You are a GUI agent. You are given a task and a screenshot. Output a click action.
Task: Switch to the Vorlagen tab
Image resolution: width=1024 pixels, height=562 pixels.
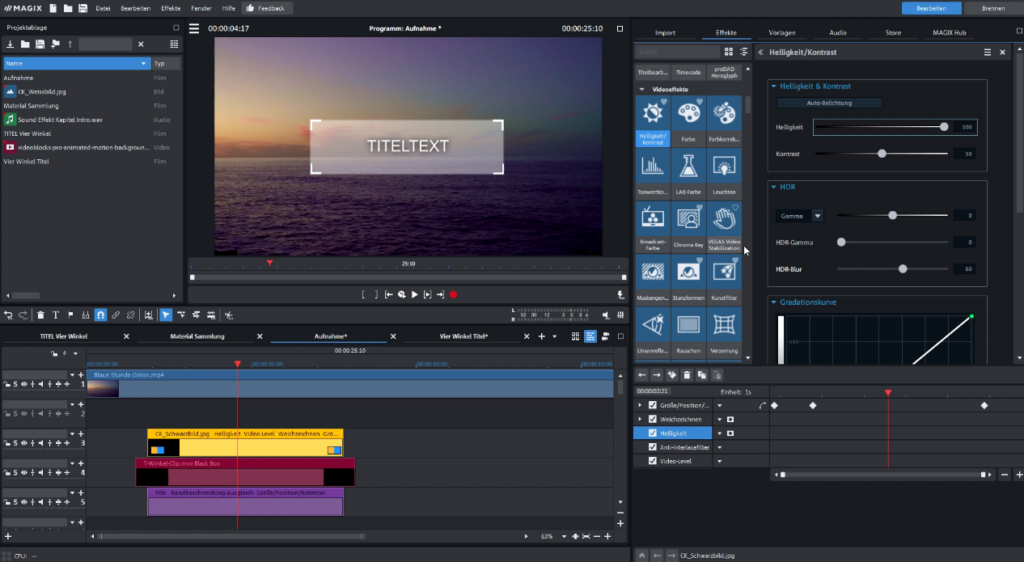pos(782,33)
